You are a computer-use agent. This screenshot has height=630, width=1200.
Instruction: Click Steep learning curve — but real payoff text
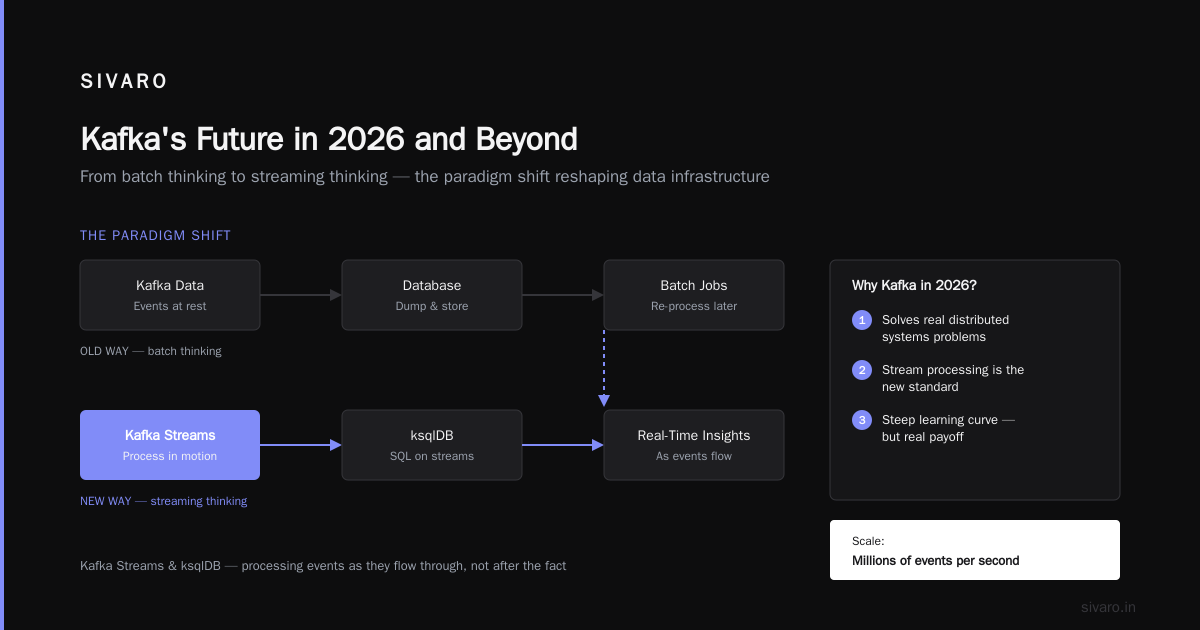[948, 428]
